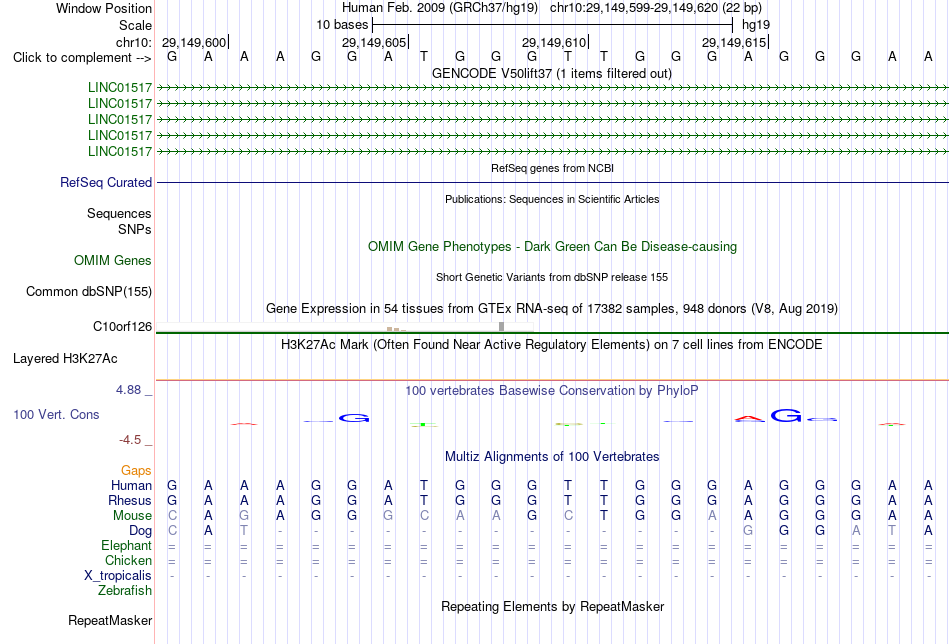Select the Scale track label
This screenshot has height=644, width=950.
(135, 25)
